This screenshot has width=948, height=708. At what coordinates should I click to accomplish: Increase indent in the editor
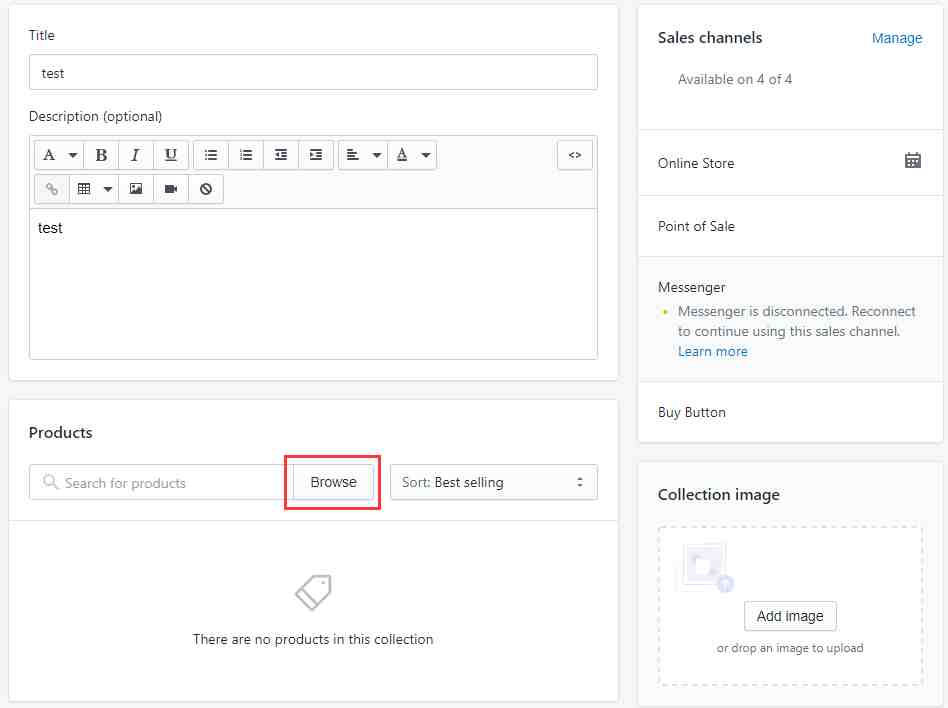(x=316, y=155)
